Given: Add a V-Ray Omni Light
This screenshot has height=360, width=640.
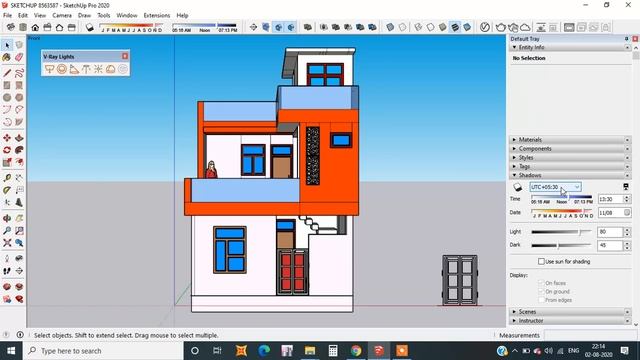Looking at the screenshot, I should pyautogui.click(x=98, y=69).
